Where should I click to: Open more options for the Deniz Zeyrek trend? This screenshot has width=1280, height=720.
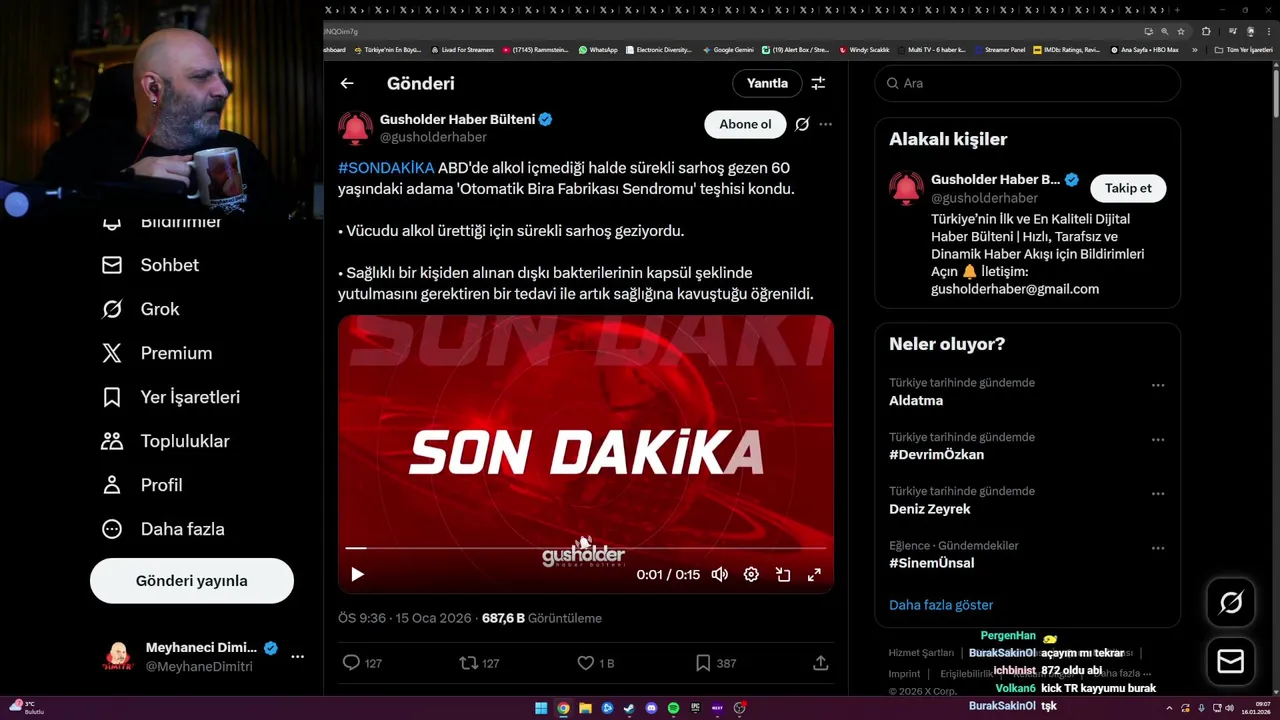pos(1157,494)
